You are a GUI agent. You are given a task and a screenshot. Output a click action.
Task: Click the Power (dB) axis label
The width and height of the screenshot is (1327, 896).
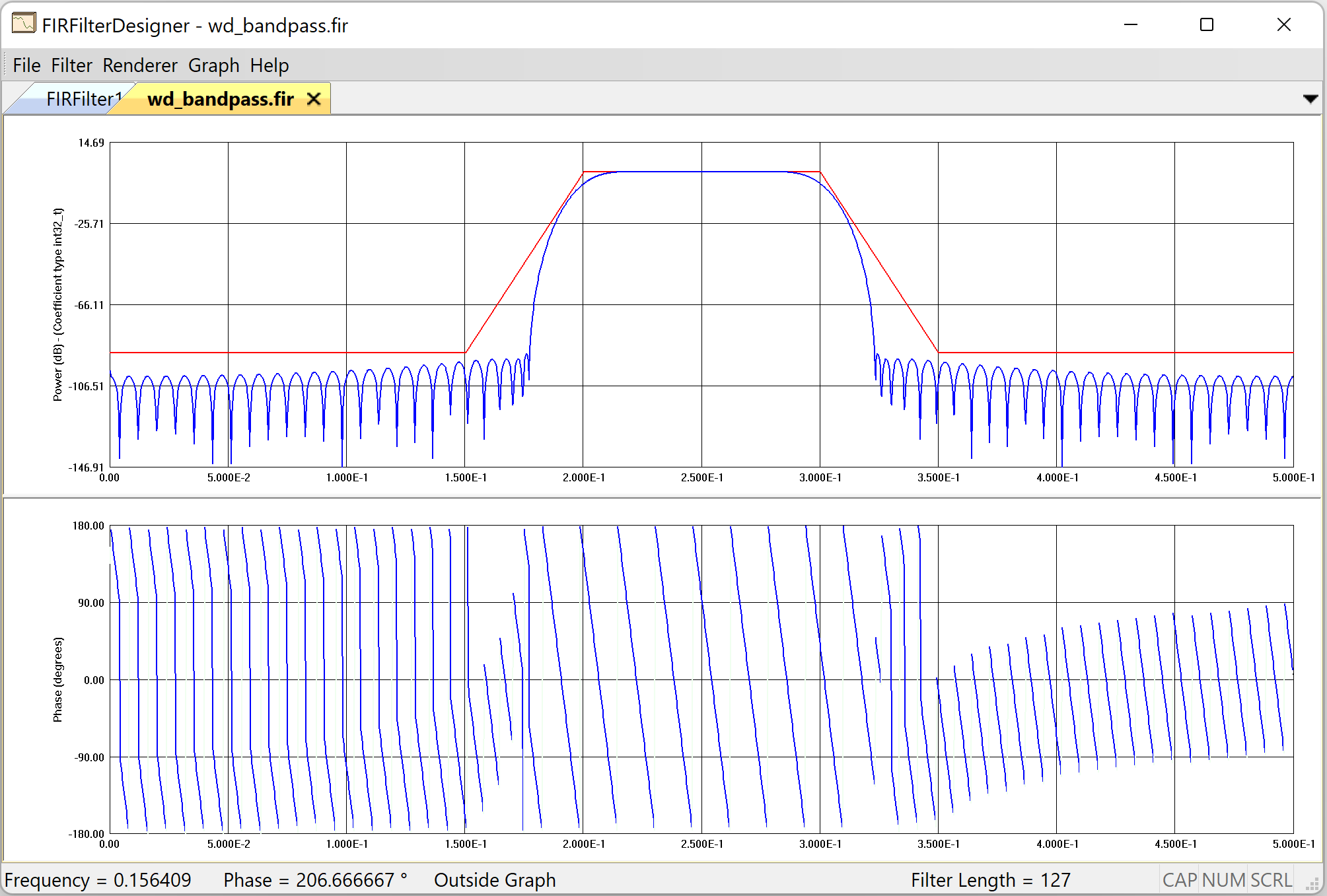tap(58, 304)
